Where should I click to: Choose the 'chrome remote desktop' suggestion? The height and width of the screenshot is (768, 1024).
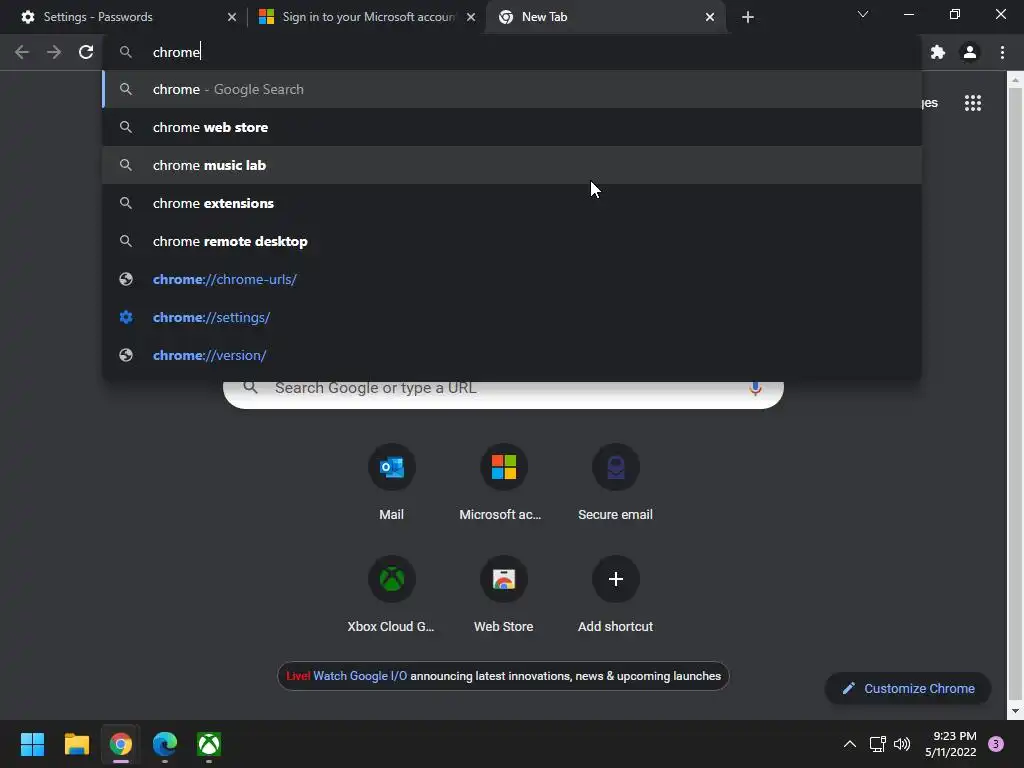[x=512, y=241]
